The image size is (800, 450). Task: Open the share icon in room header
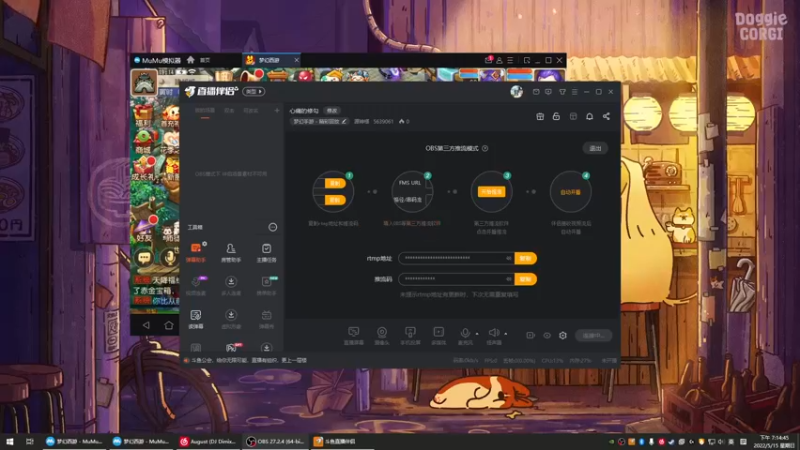coord(606,116)
